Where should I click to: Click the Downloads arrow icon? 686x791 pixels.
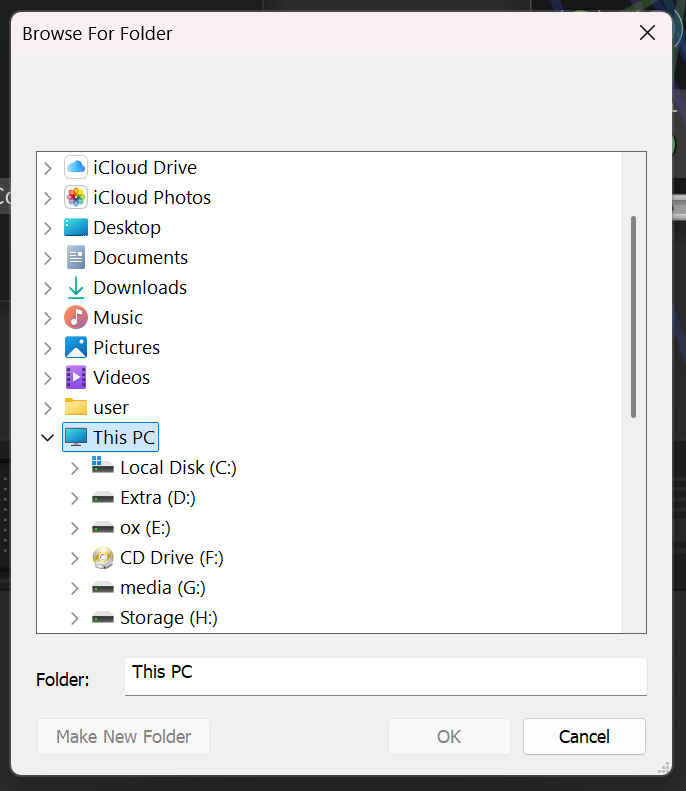click(76, 288)
